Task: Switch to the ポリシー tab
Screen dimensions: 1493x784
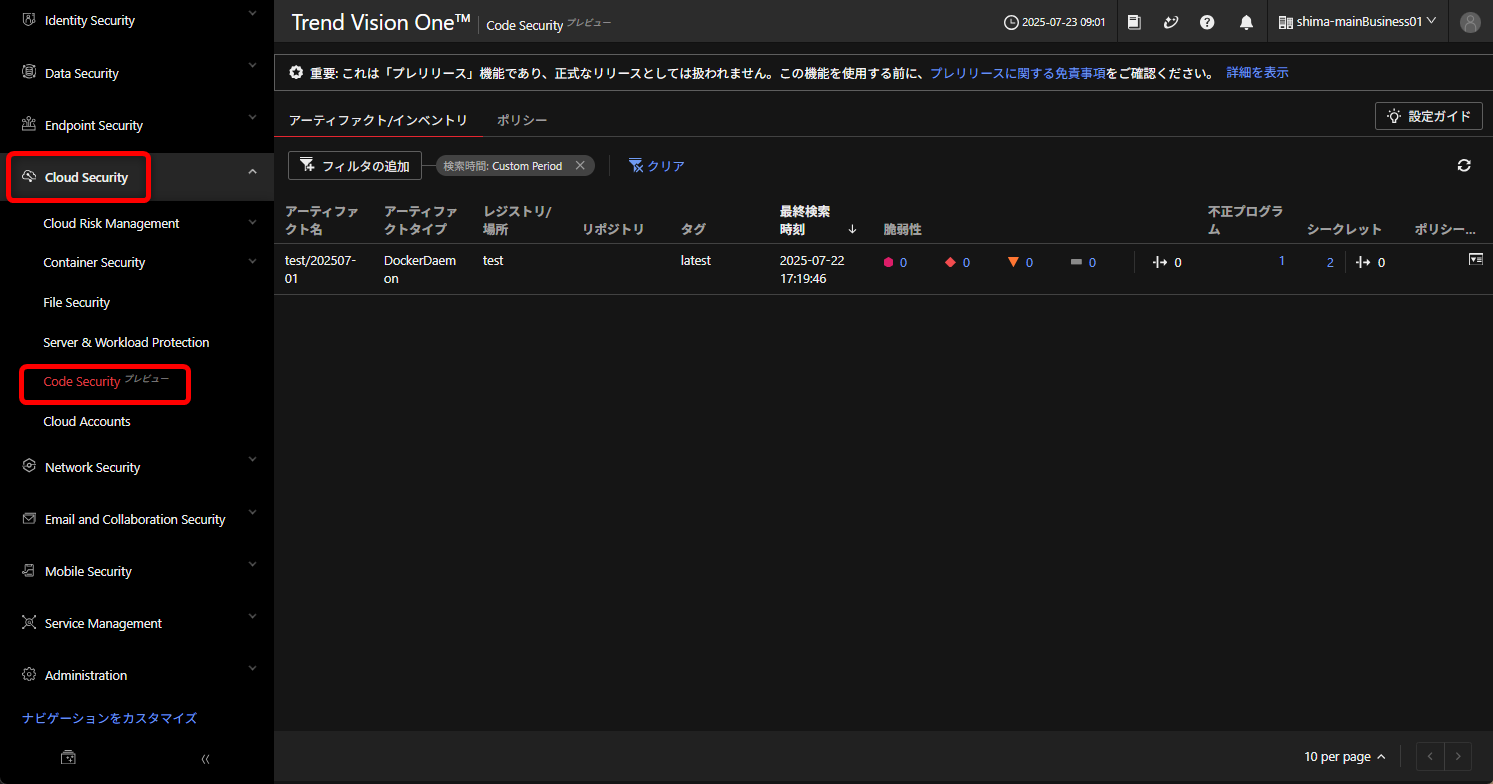Action: tap(522, 120)
